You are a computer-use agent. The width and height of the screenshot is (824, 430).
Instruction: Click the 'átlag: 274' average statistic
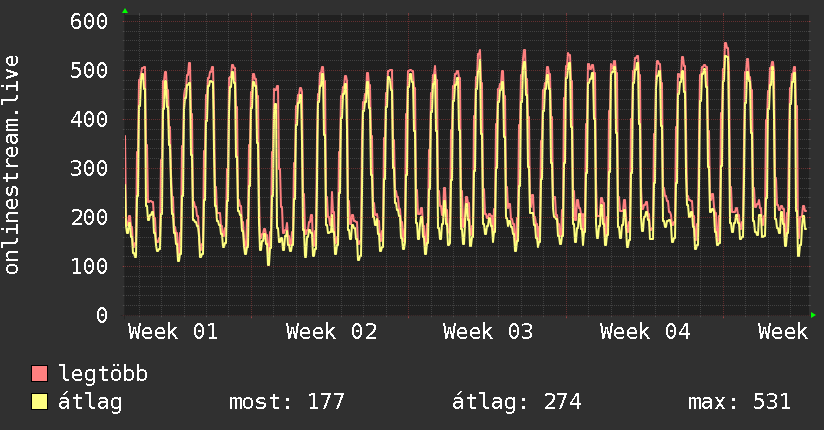517,402
